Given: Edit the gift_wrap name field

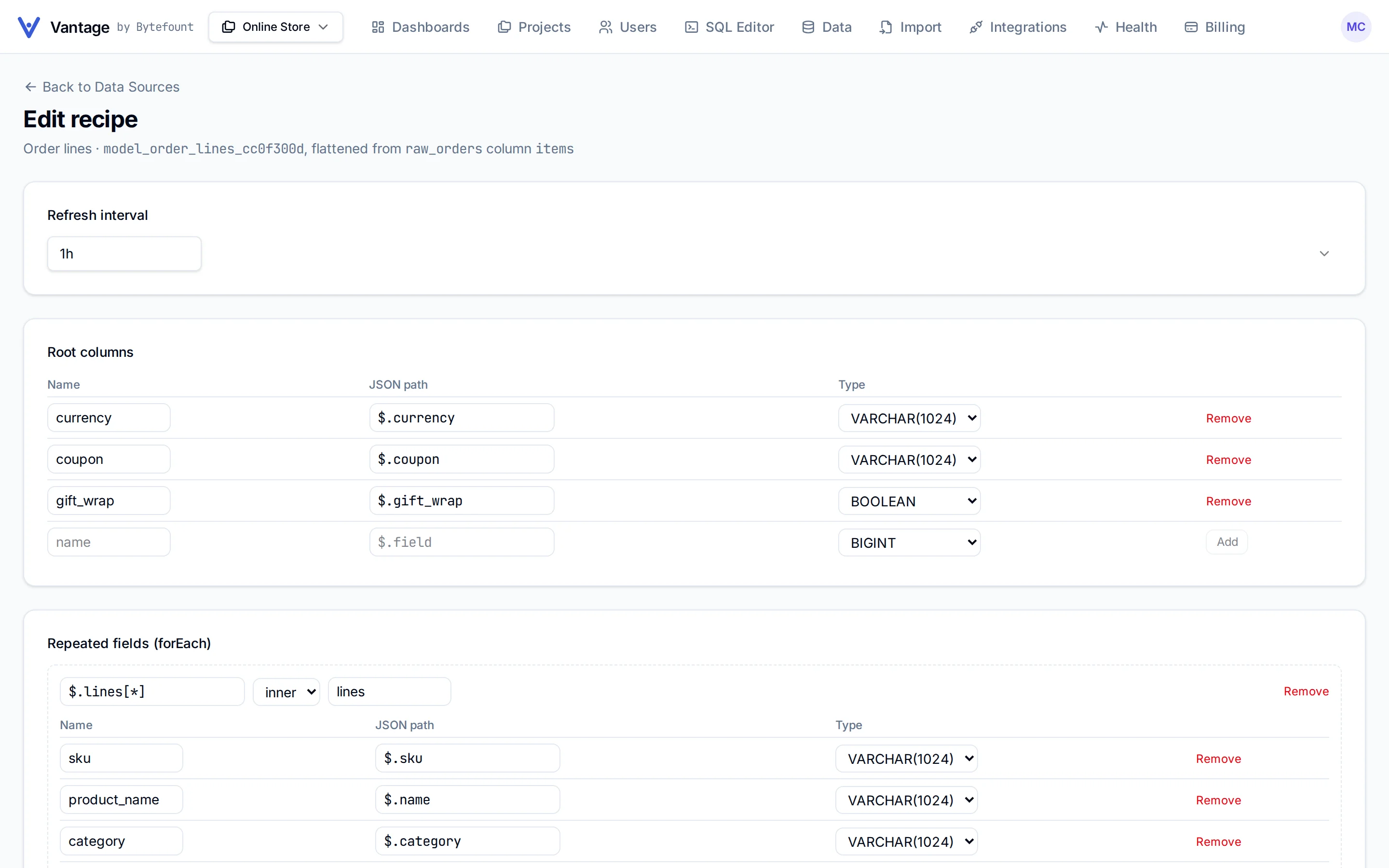Looking at the screenshot, I should [109, 501].
